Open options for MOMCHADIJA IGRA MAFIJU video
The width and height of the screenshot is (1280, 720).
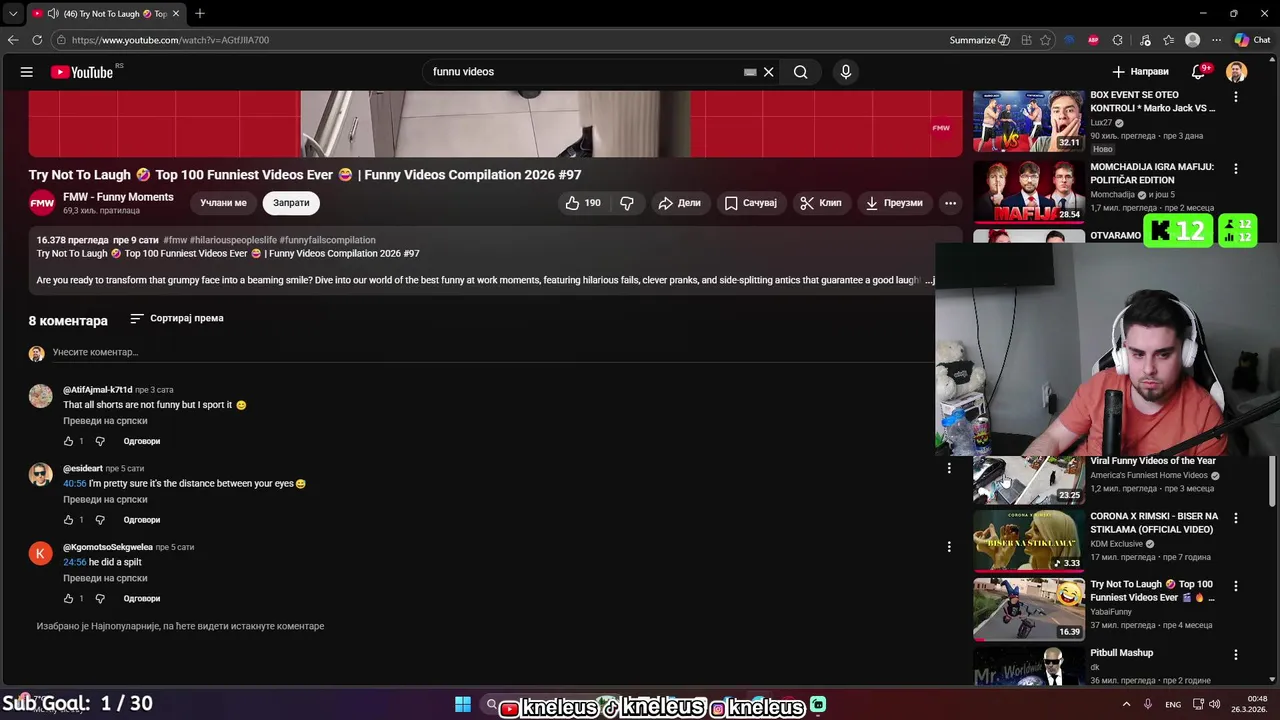1236,169
